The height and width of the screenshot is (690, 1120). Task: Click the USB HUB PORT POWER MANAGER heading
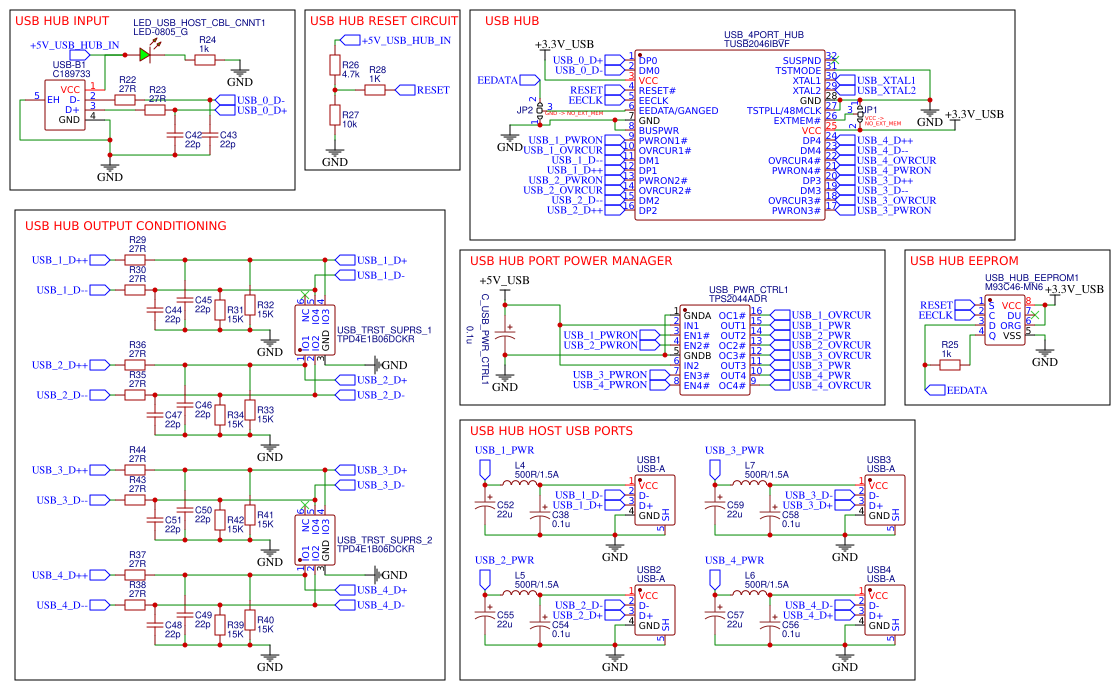(x=571, y=261)
